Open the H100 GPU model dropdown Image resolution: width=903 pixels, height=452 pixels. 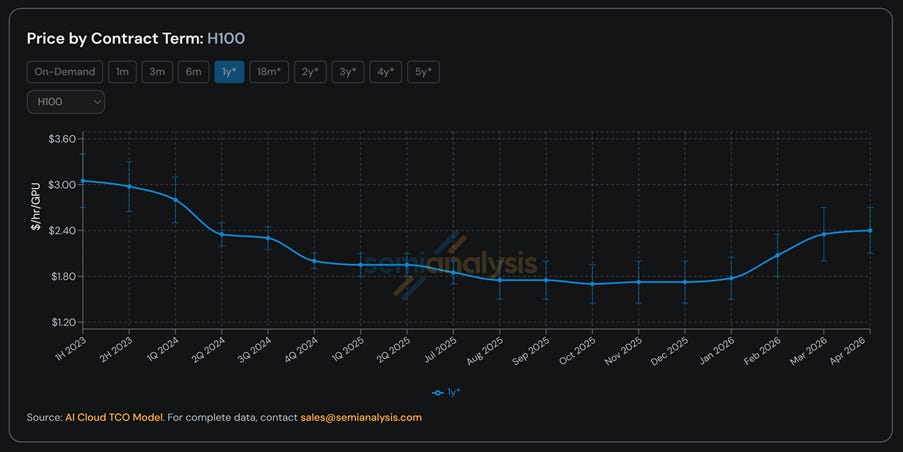[x=66, y=102]
